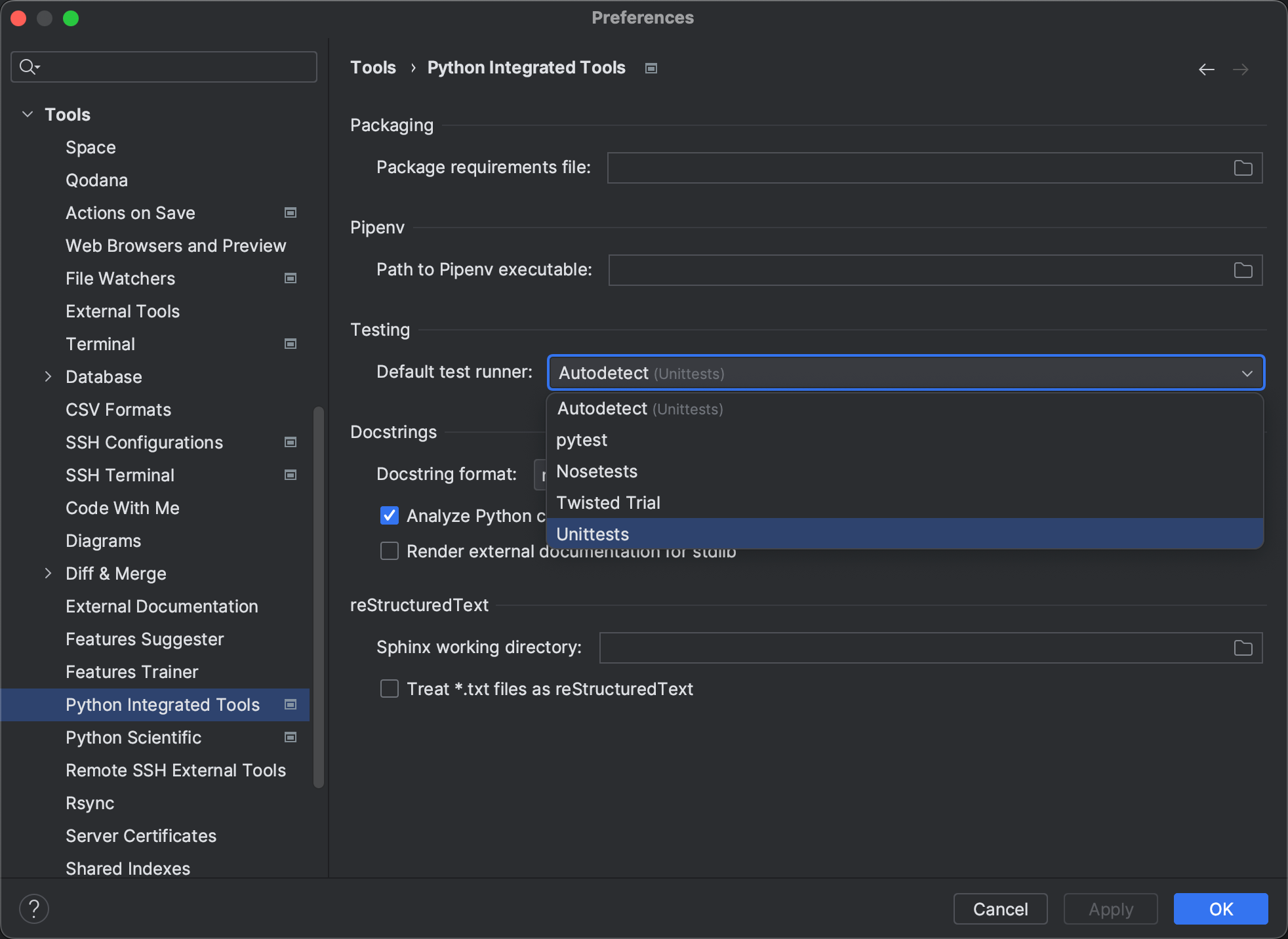Select Twisted Trial test runner option

(608, 503)
